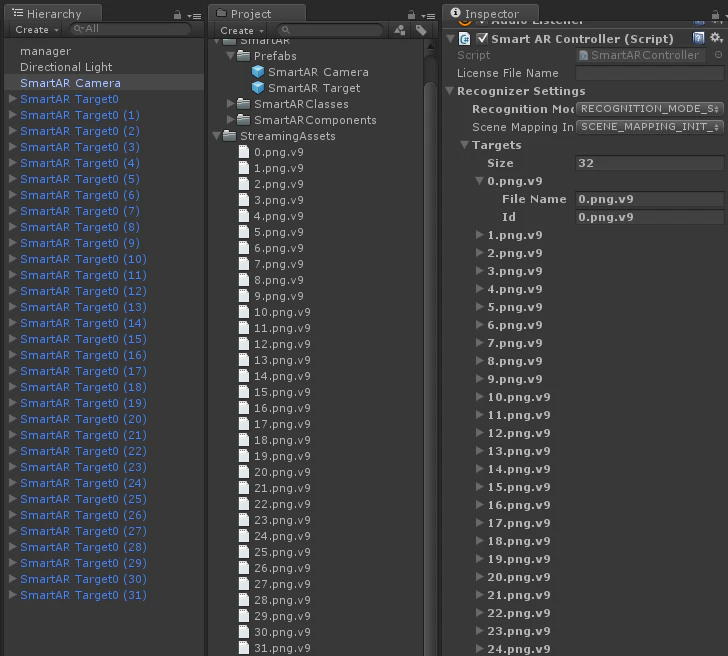Expand the 16.png.v9 target element

480,505
